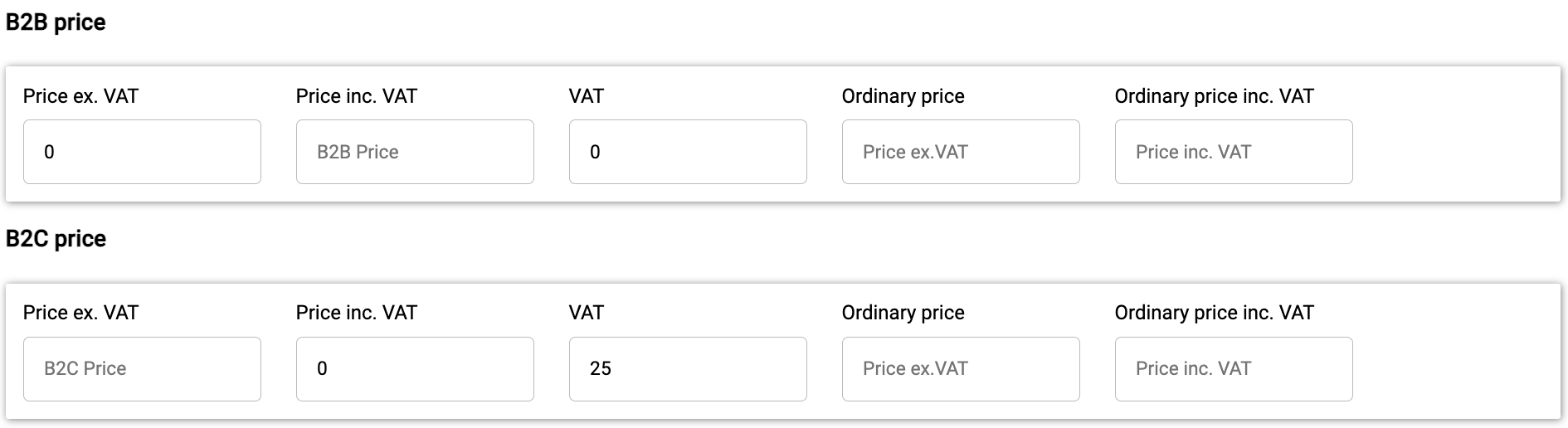Focus B2B Ordinary price inc. VAT input
Image resolution: width=1568 pixels, height=428 pixels.
[1234, 152]
